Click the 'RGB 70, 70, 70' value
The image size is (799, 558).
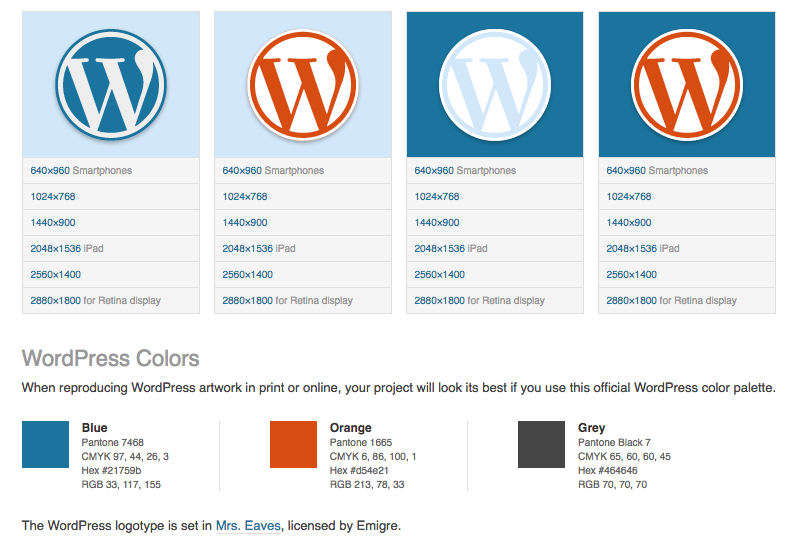tap(612, 485)
